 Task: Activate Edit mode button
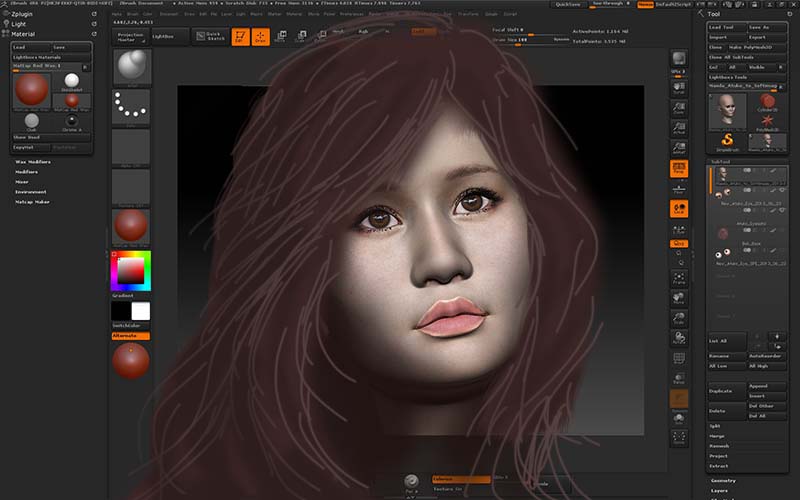click(x=241, y=37)
